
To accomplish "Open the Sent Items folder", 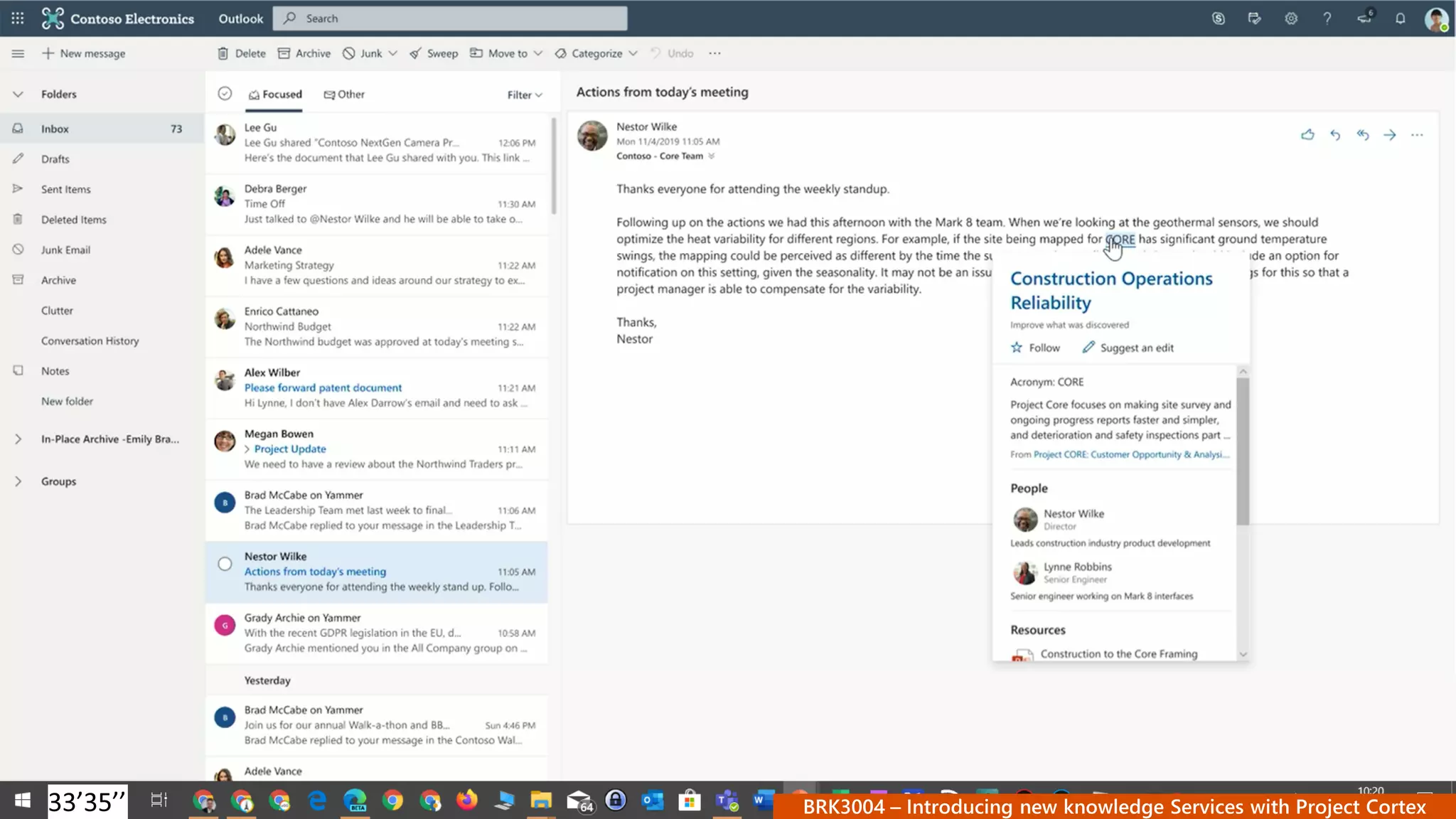I will click(x=66, y=189).
